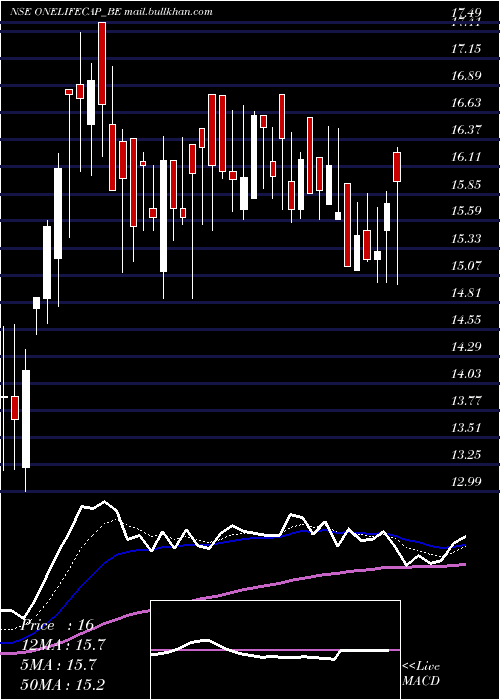Click the <<Live MACD label

(x=421, y=673)
